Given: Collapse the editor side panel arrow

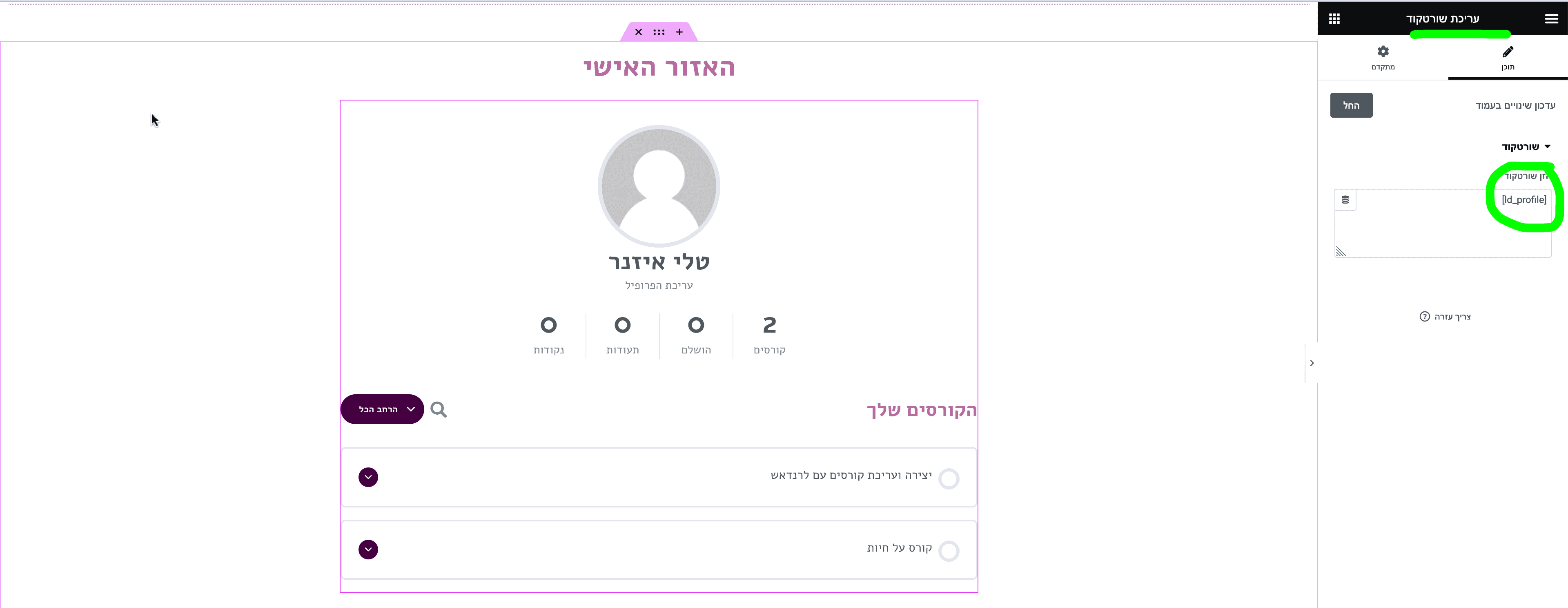Looking at the screenshot, I should click(1312, 363).
